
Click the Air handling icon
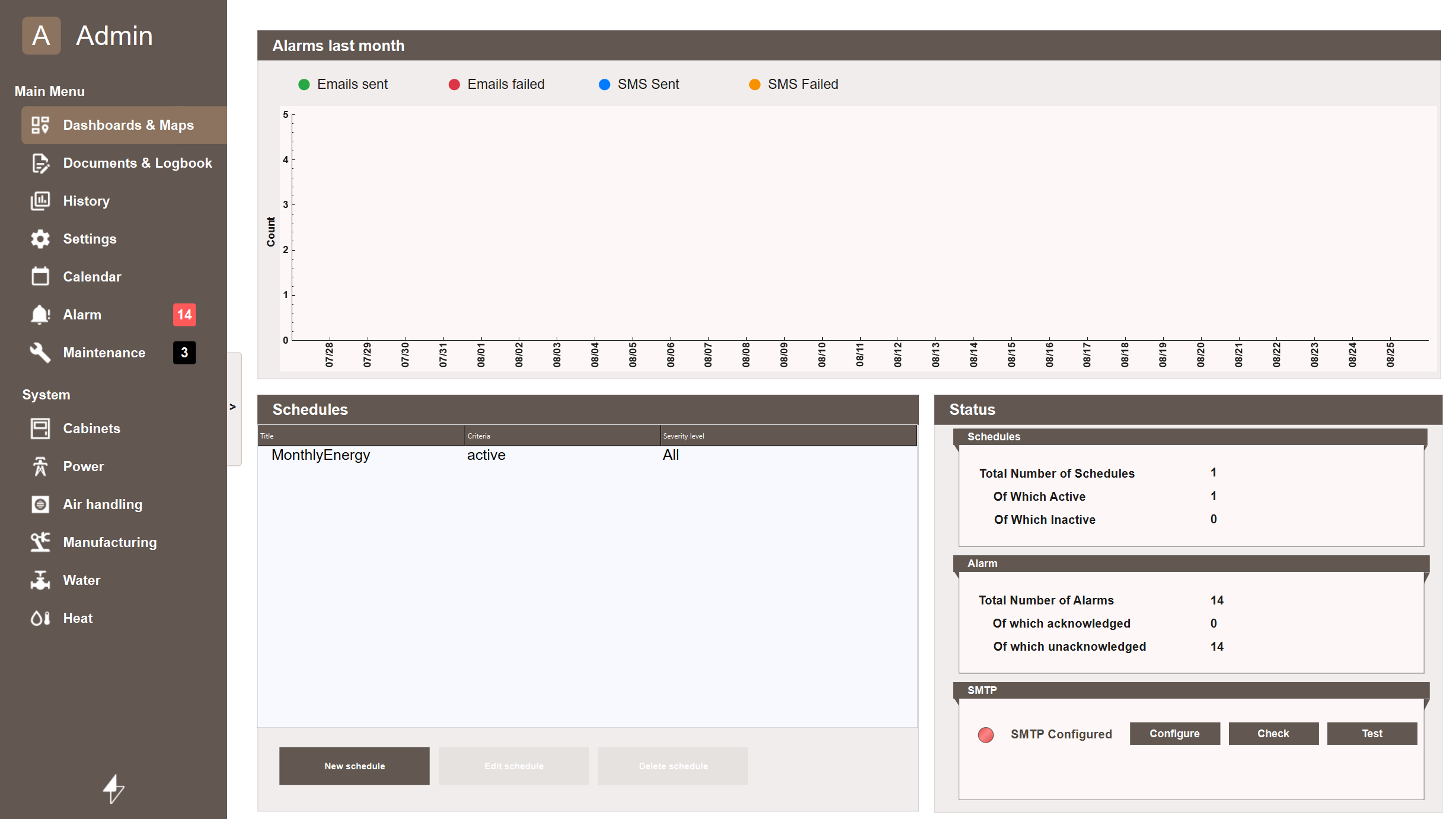(x=40, y=504)
